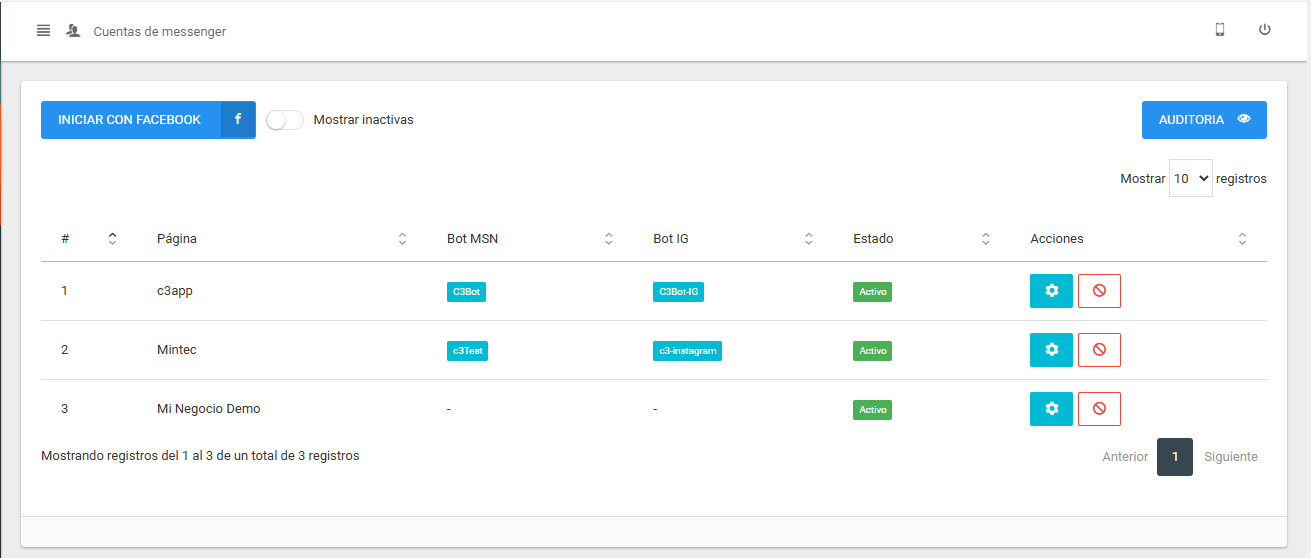The image size is (1311, 558).
Task: Click deactivate icon for c3app row
Action: pyautogui.click(x=1099, y=291)
